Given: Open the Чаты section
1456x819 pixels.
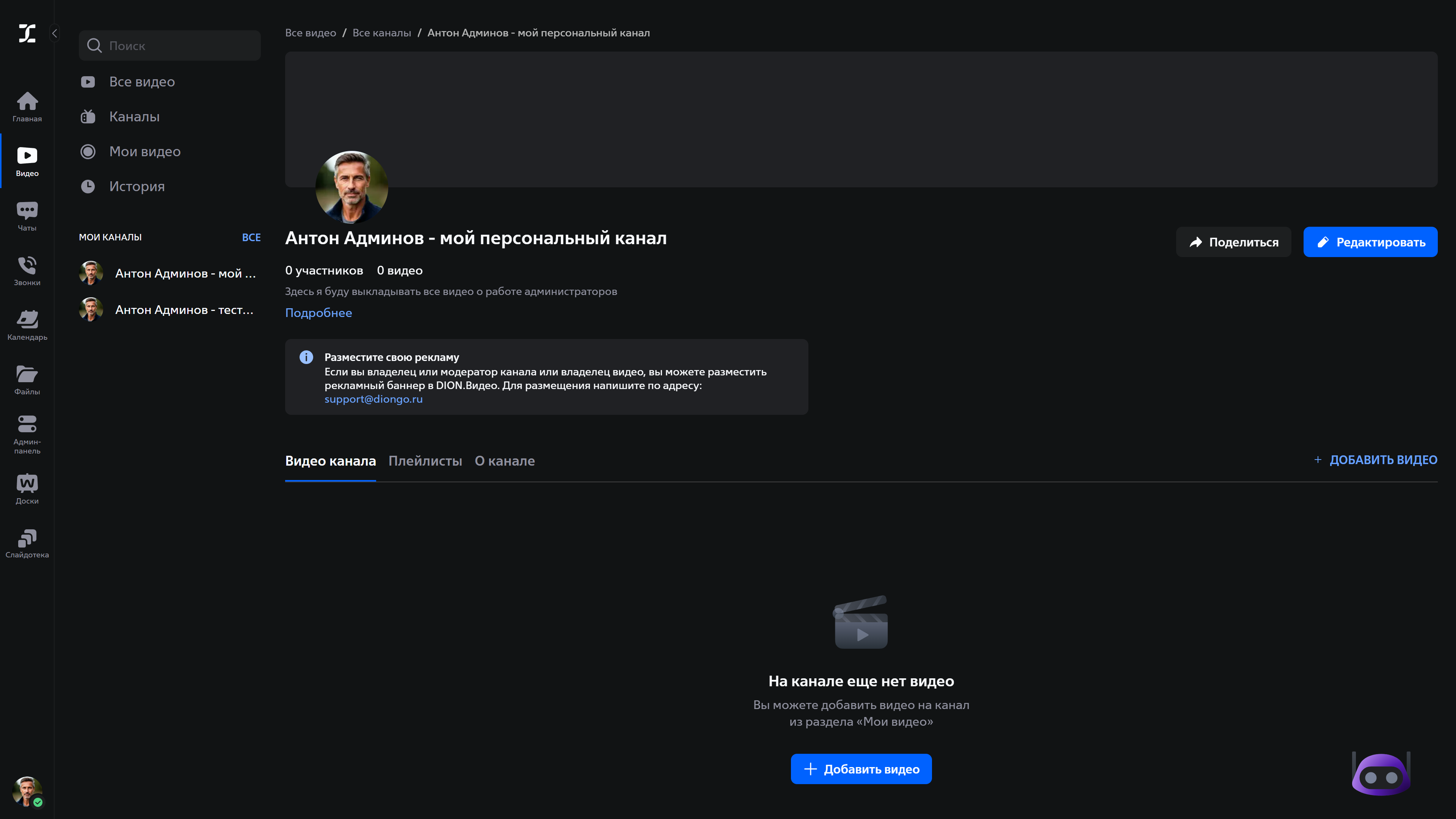Looking at the screenshot, I should [27, 215].
